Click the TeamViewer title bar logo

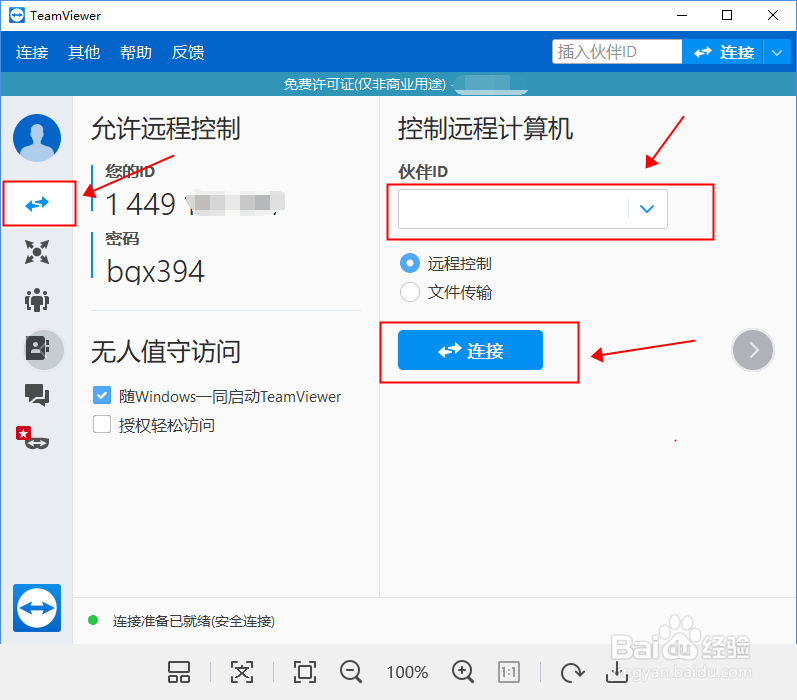click(x=17, y=15)
